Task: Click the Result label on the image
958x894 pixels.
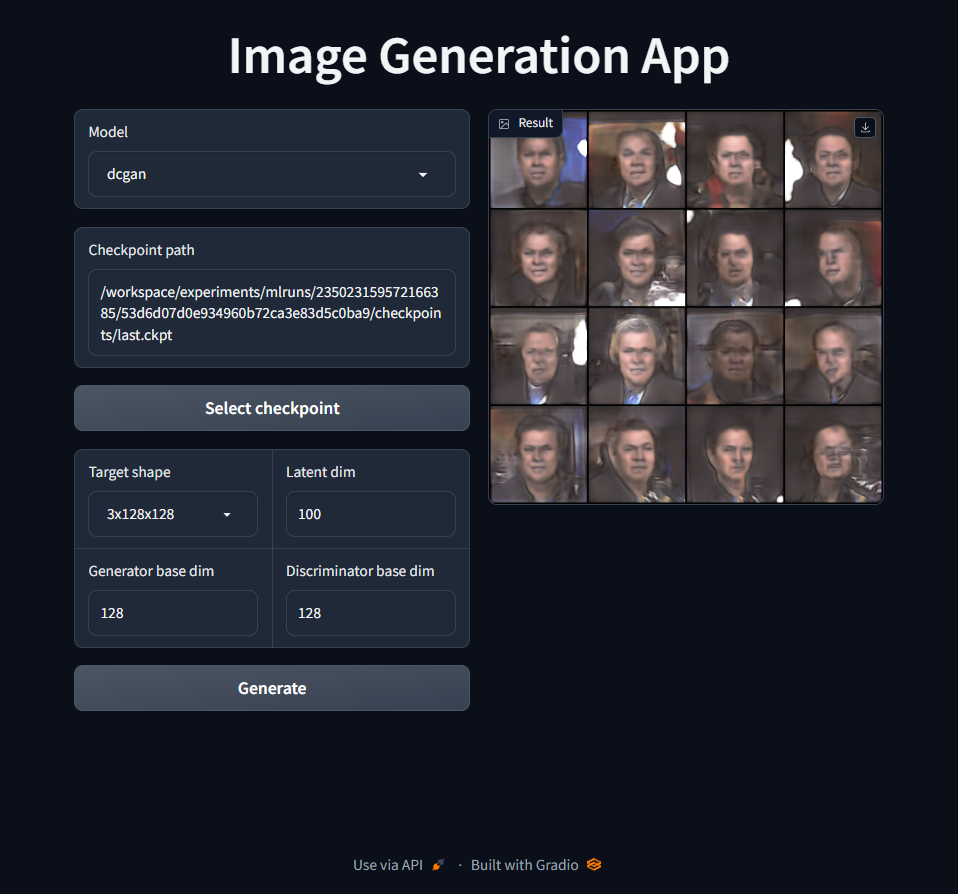Action: click(x=535, y=123)
